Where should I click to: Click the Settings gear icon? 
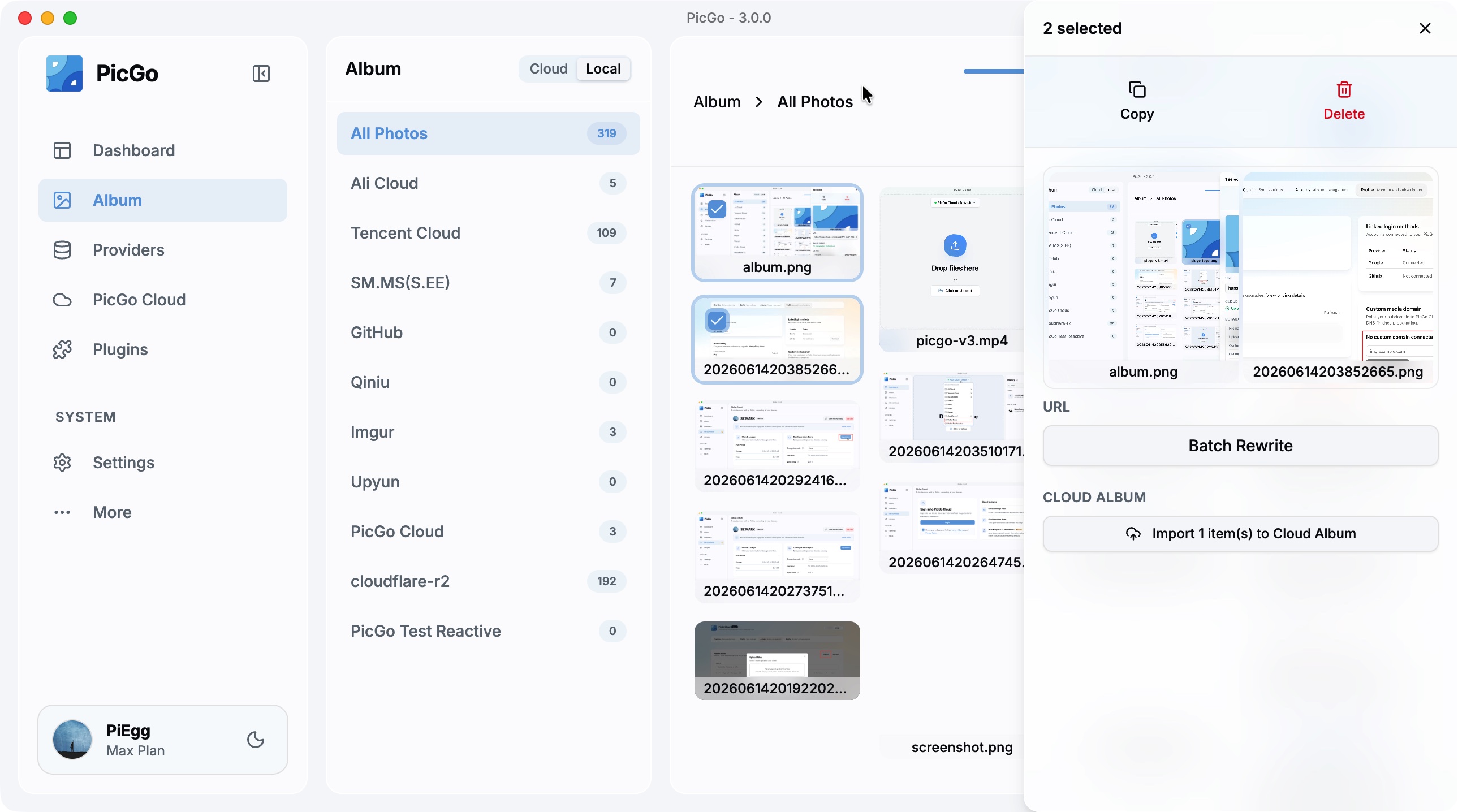point(62,463)
